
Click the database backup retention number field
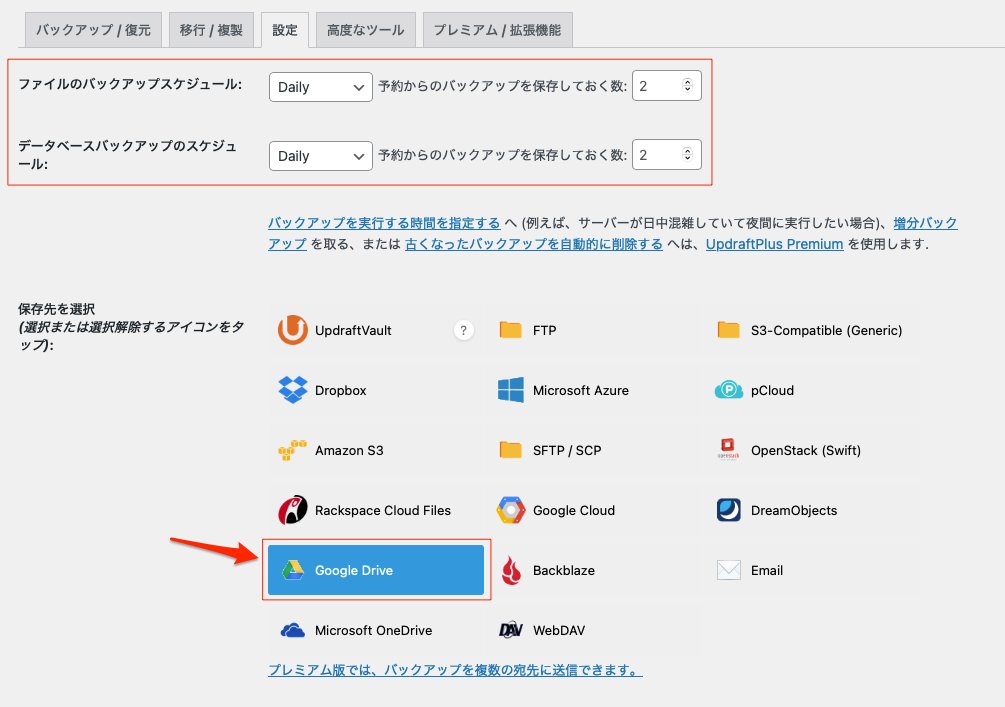656,156
